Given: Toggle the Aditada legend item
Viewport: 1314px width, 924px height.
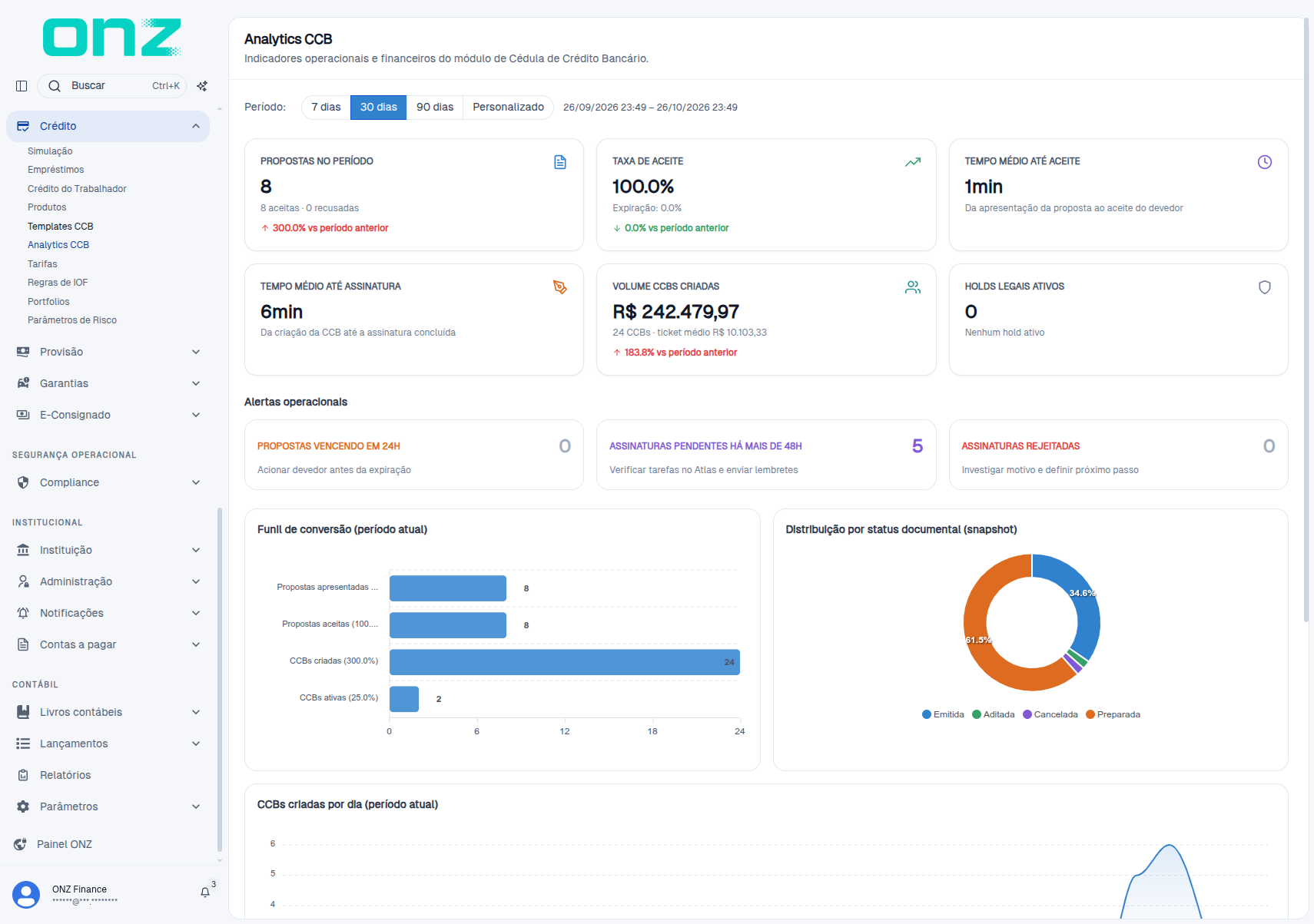Looking at the screenshot, I should click(x=993, y=714).
